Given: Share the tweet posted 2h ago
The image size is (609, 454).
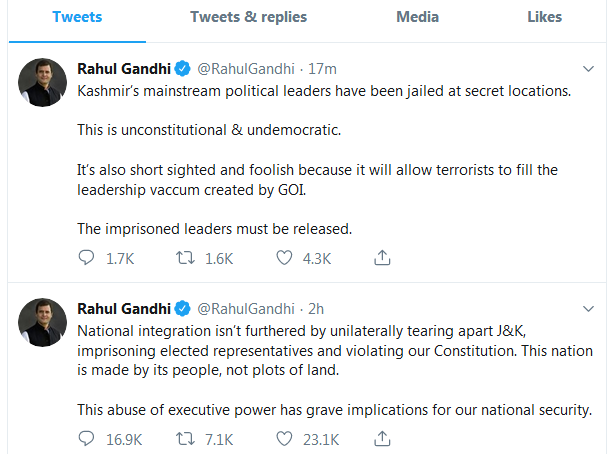Looking at the screenshot, I should [381, 439].
